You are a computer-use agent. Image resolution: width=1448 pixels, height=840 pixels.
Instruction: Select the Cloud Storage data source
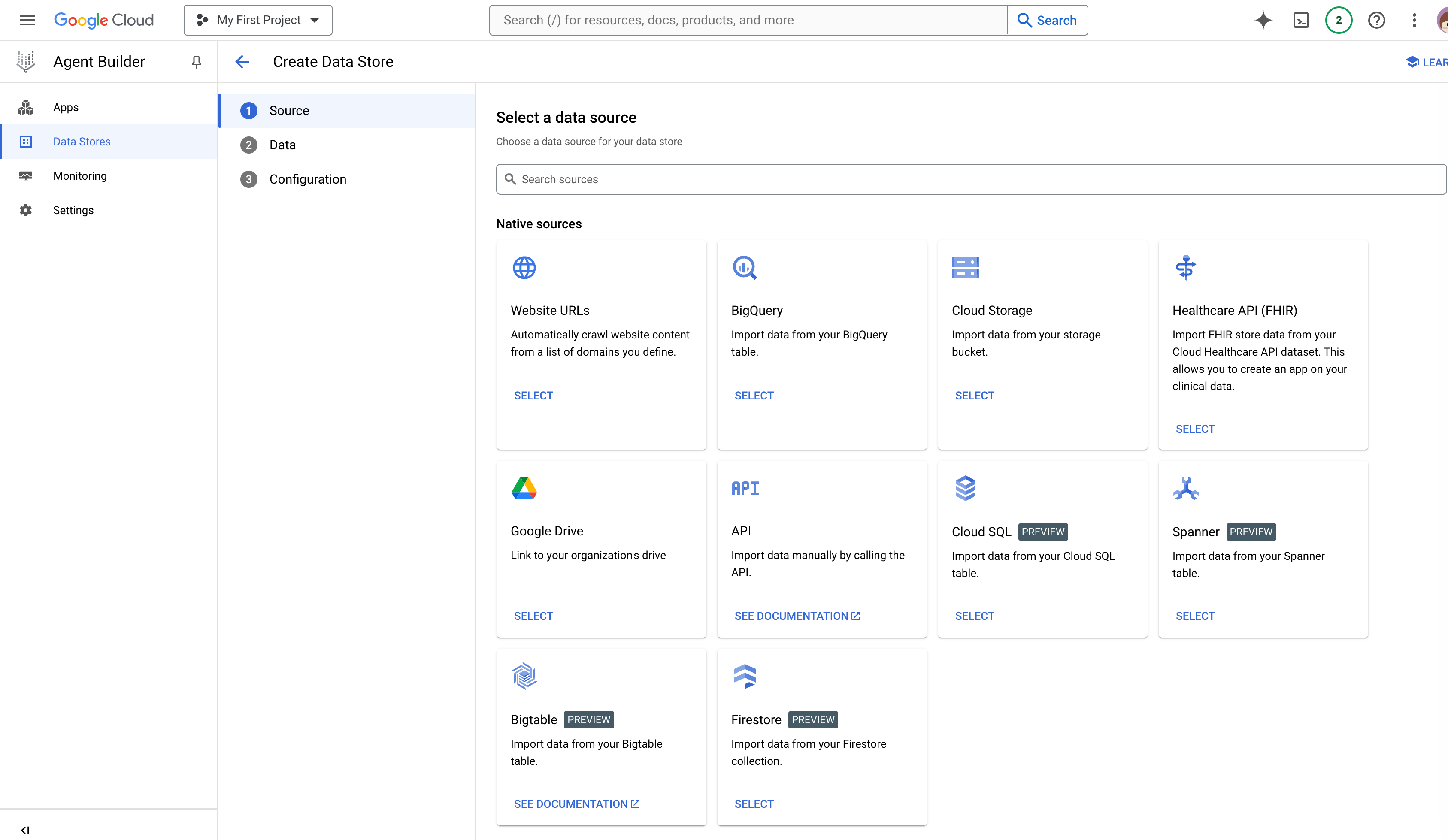point(974,395)
